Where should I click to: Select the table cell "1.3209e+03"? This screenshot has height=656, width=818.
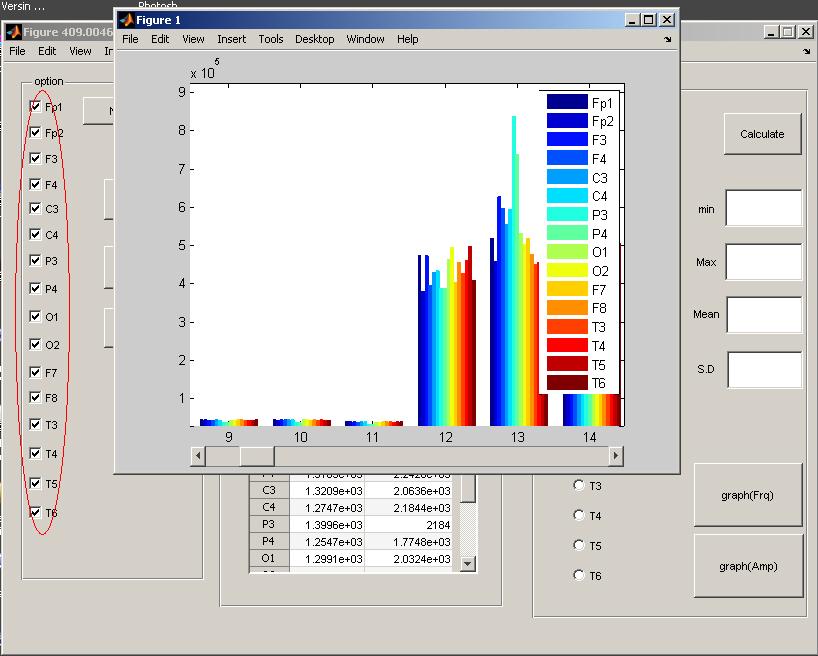point(327,491)
